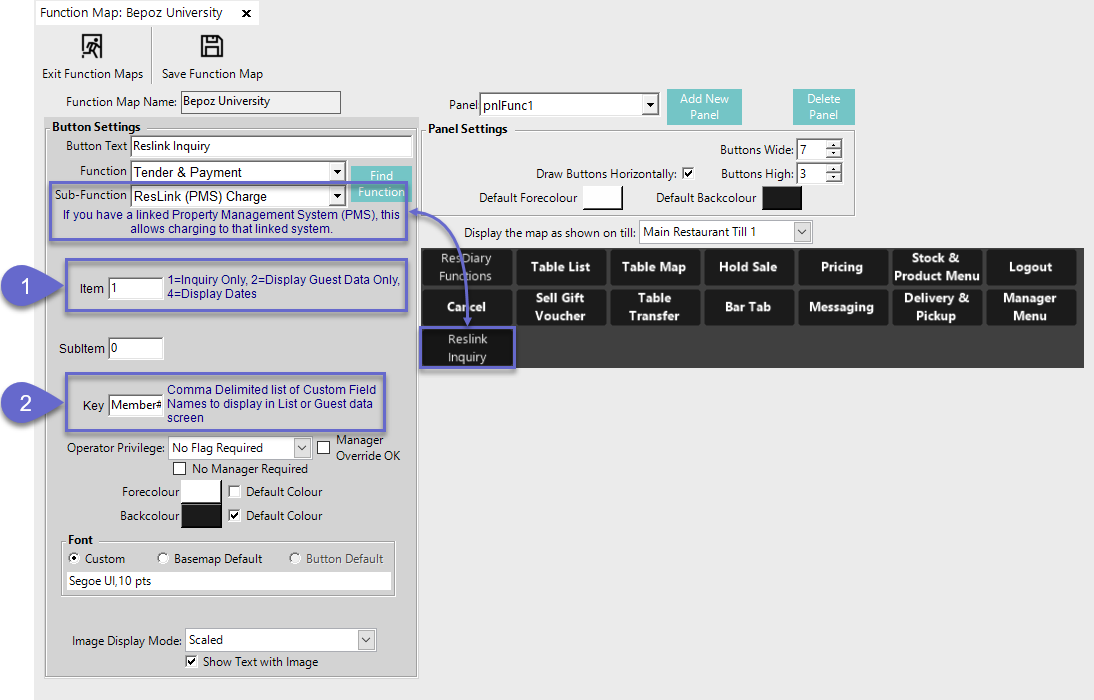The width and height of the screenshot is (1094, 700).
Task: Select the Messaging map button
Action: (x=841, y=307)
